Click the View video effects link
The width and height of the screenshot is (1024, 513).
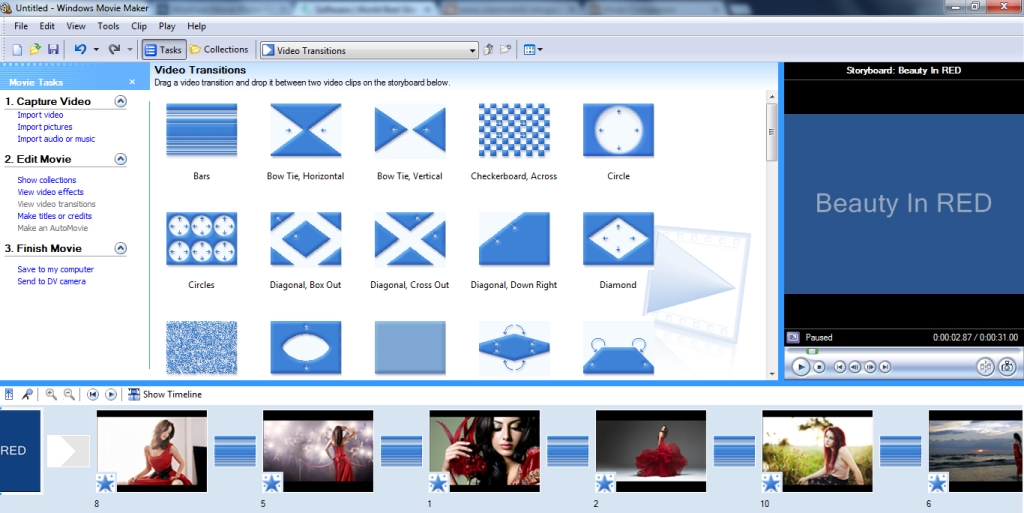tap(50, 192)
